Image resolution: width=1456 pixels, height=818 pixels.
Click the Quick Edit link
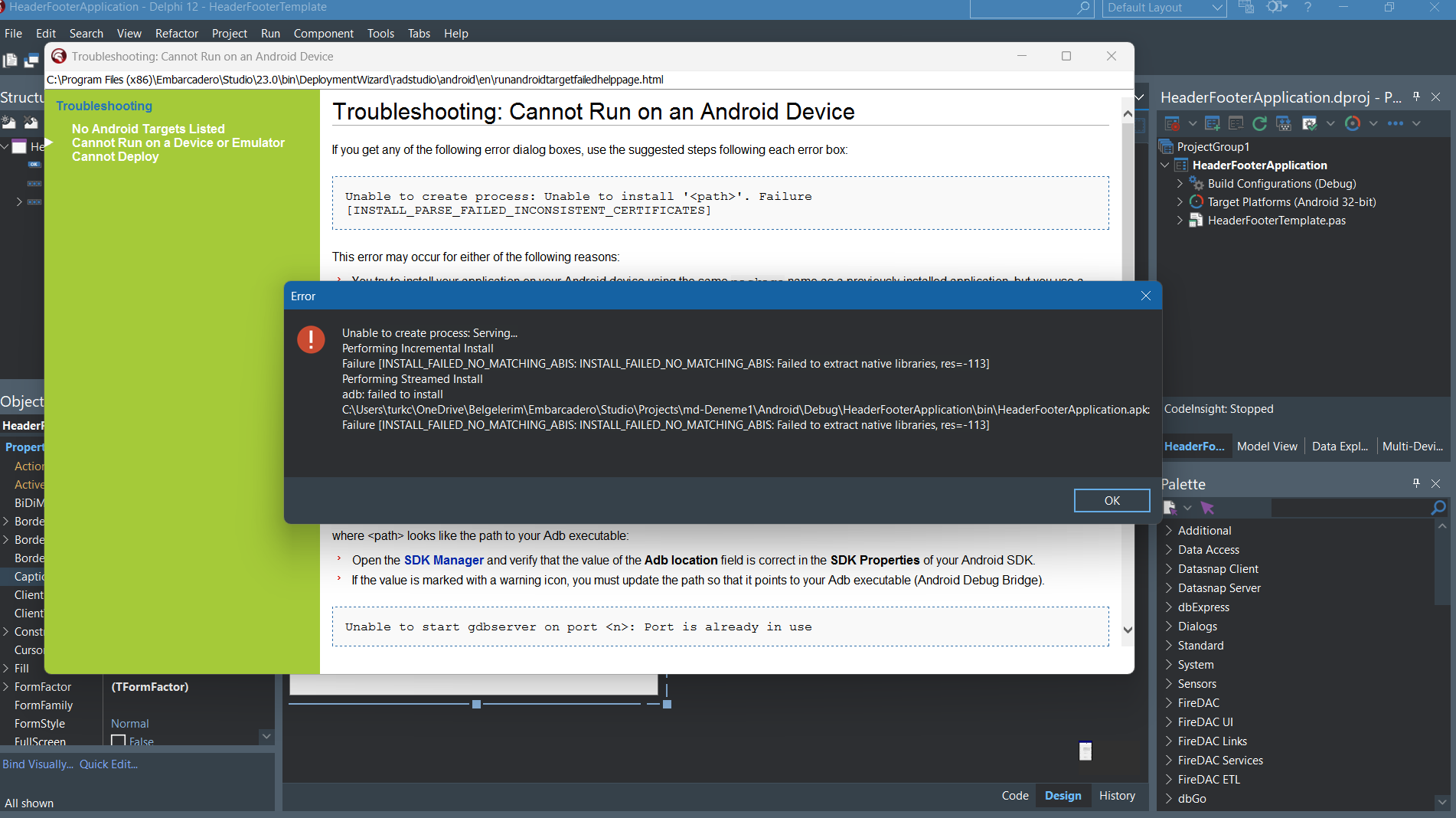[x=109, y=764]
